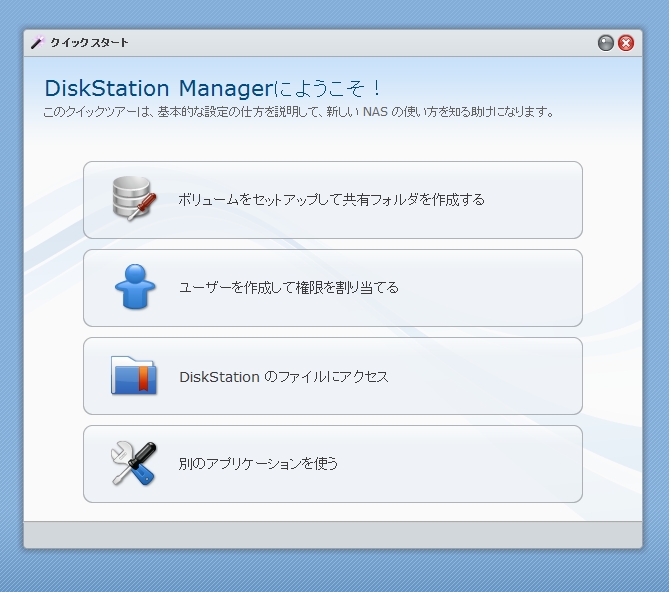Click the wrench and screwdriver icon

[x=134, y=463]
